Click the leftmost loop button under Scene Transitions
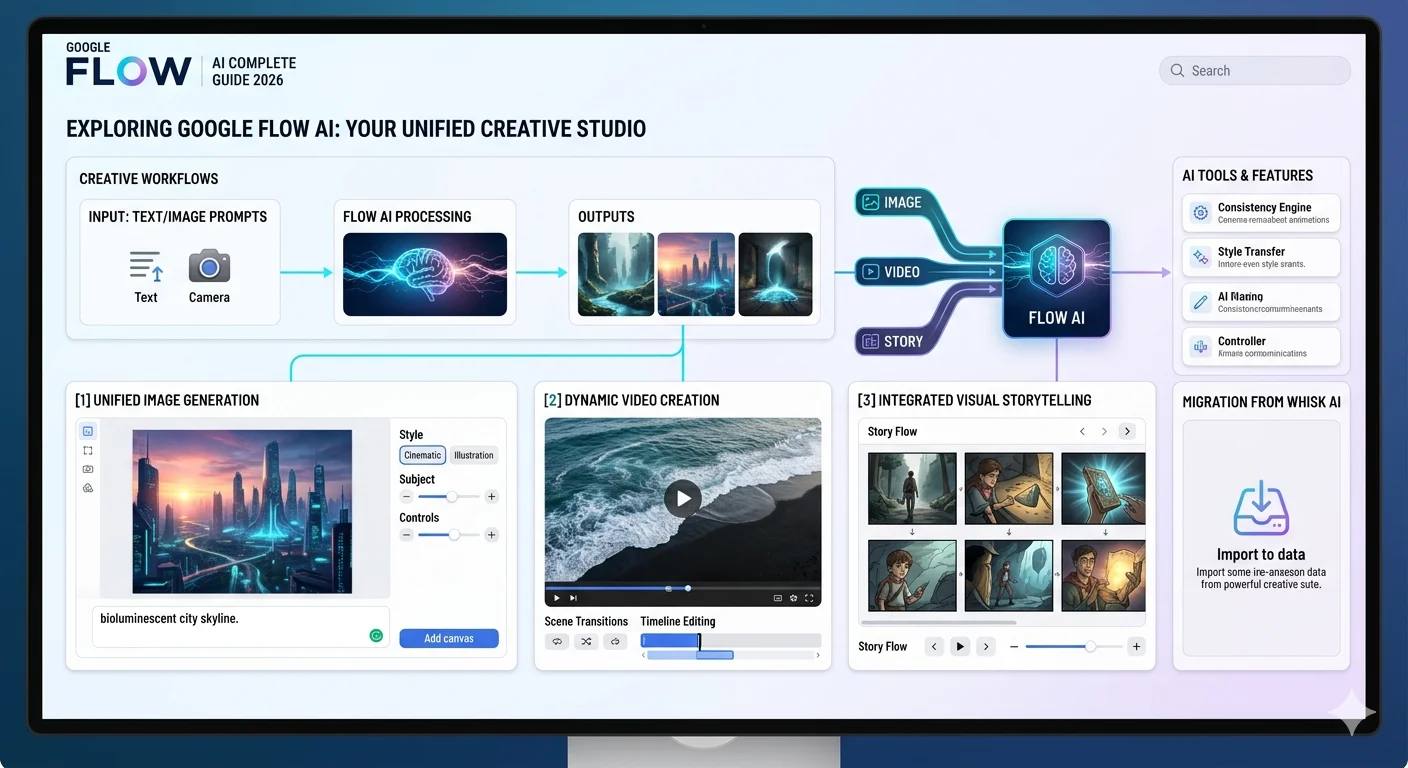The image size is (1408, 768). pos(556,641)
